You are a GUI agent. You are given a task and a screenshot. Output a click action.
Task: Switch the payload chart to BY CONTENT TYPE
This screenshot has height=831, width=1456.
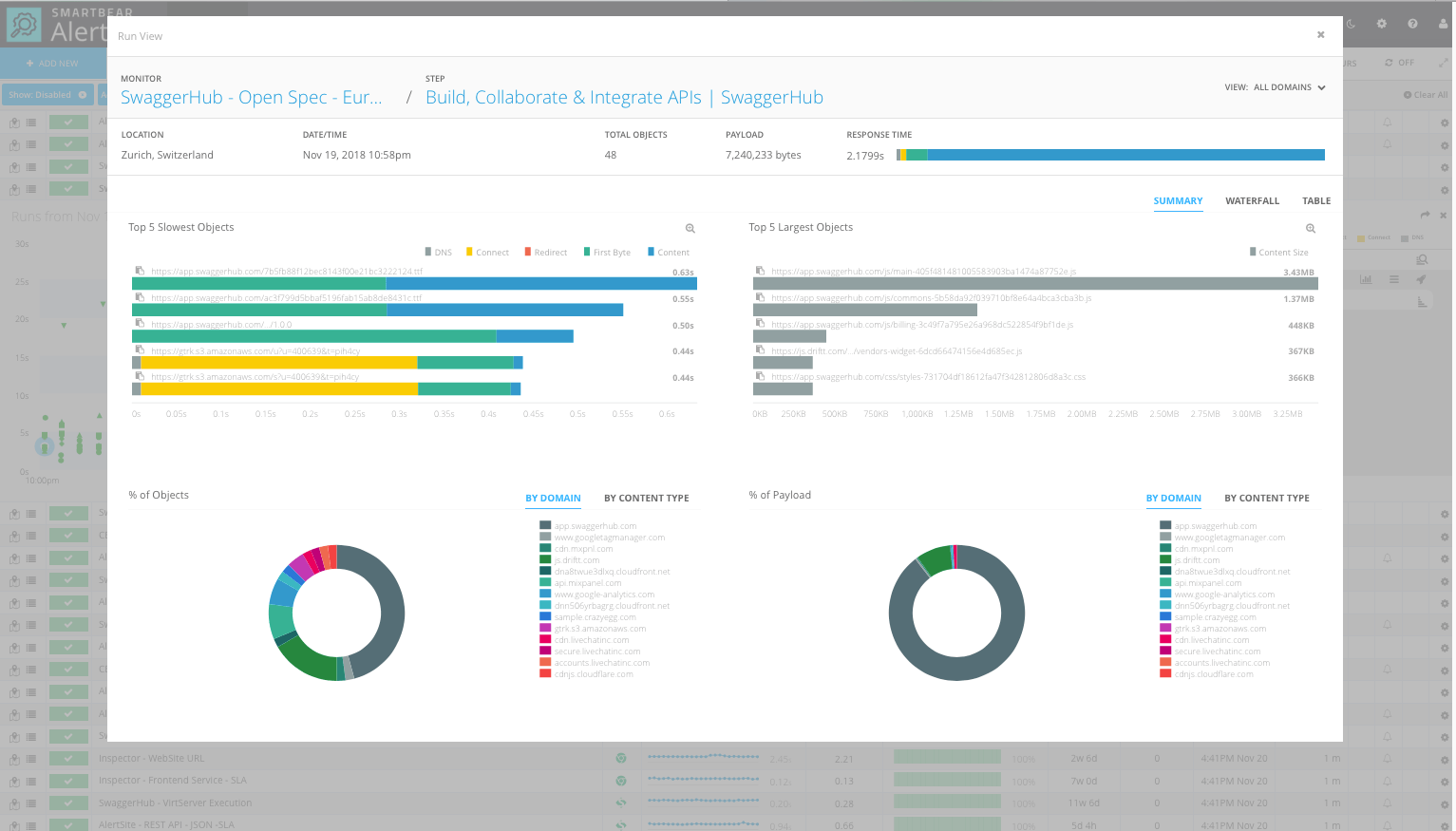click(x=1267, y=498)
